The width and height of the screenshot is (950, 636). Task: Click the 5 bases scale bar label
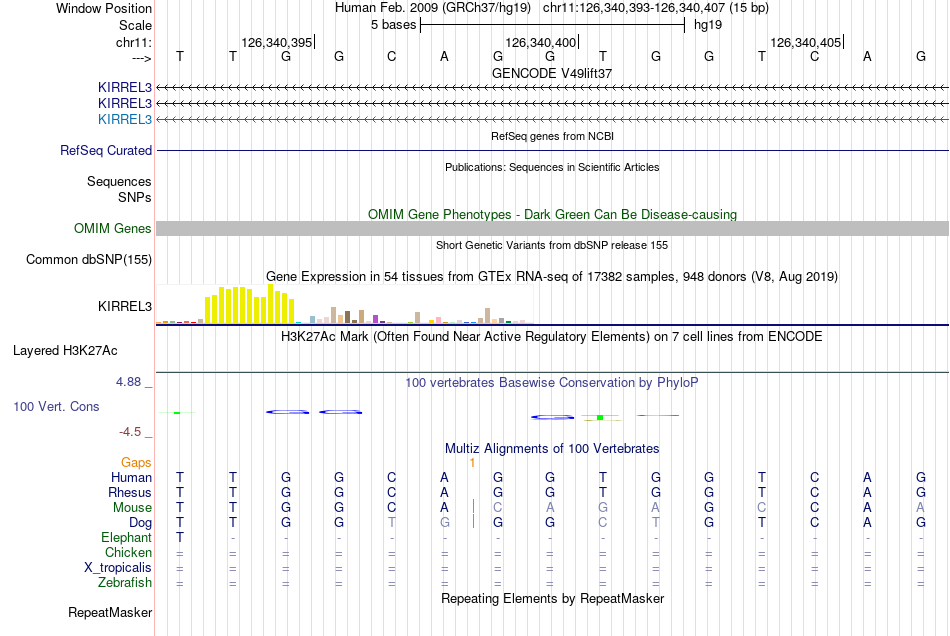(x=394, y=25)
